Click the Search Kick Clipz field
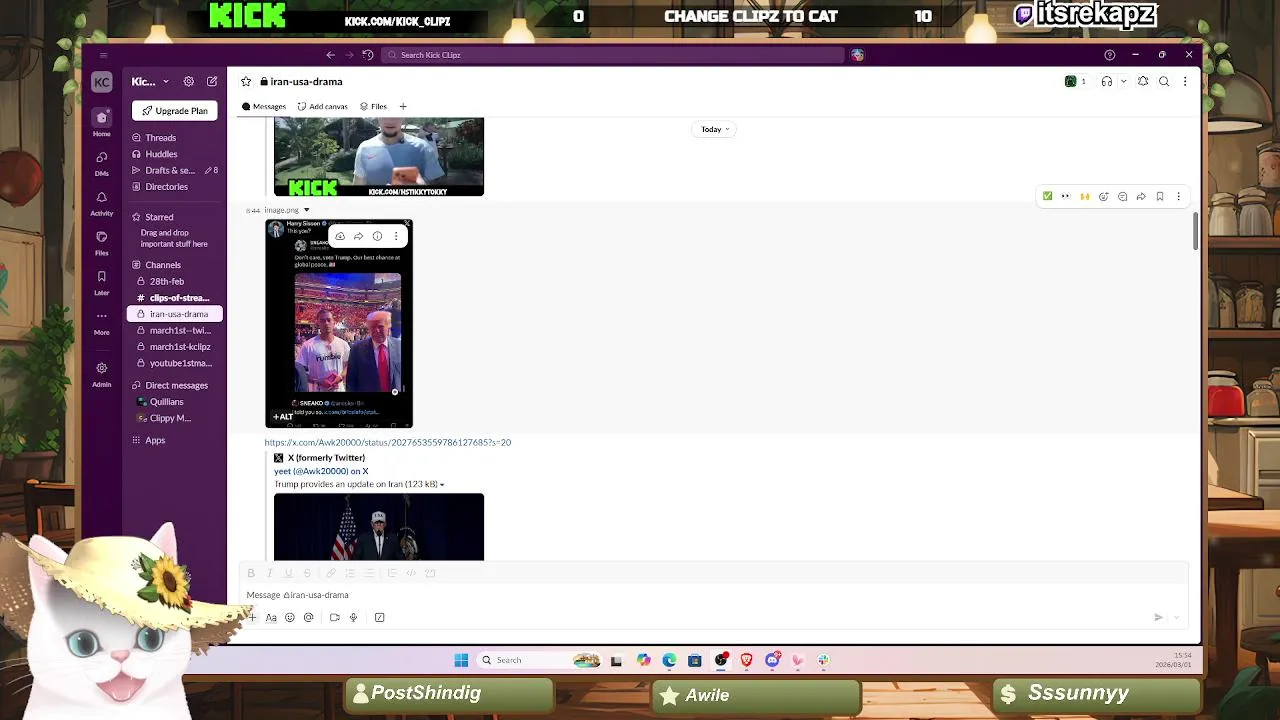 [x=612, y=55]
